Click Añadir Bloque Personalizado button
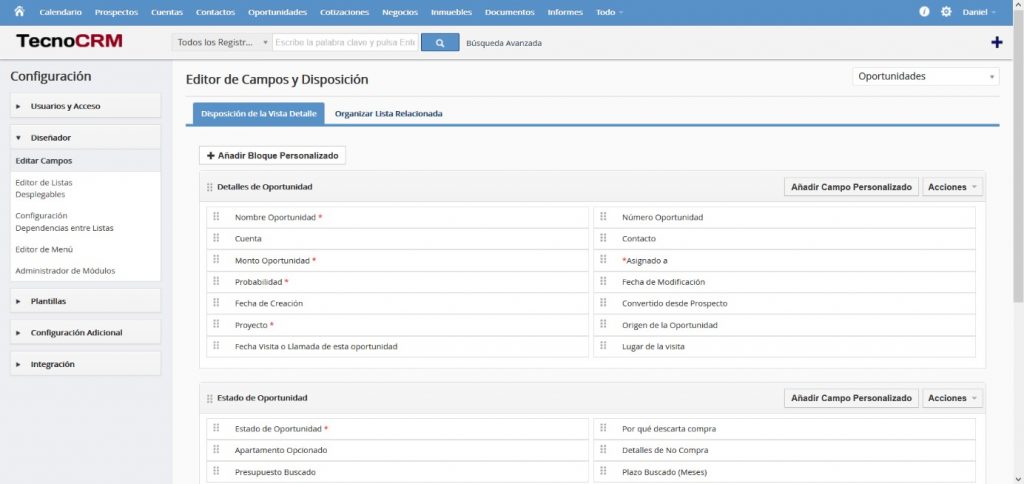 click(x=273, y=156)
